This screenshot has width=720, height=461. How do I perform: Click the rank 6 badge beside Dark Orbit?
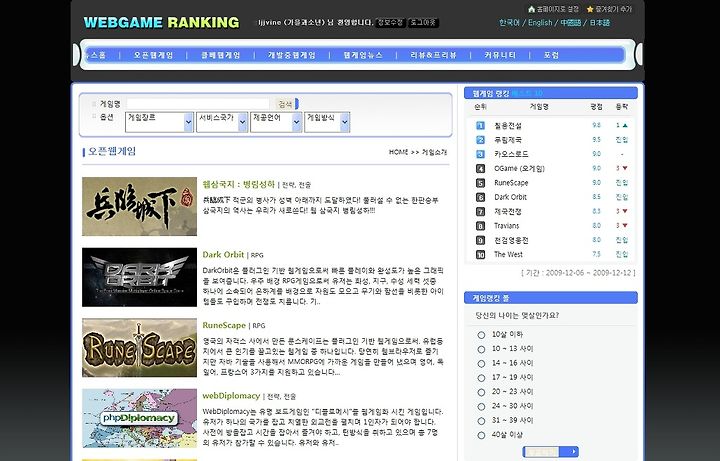480,197
